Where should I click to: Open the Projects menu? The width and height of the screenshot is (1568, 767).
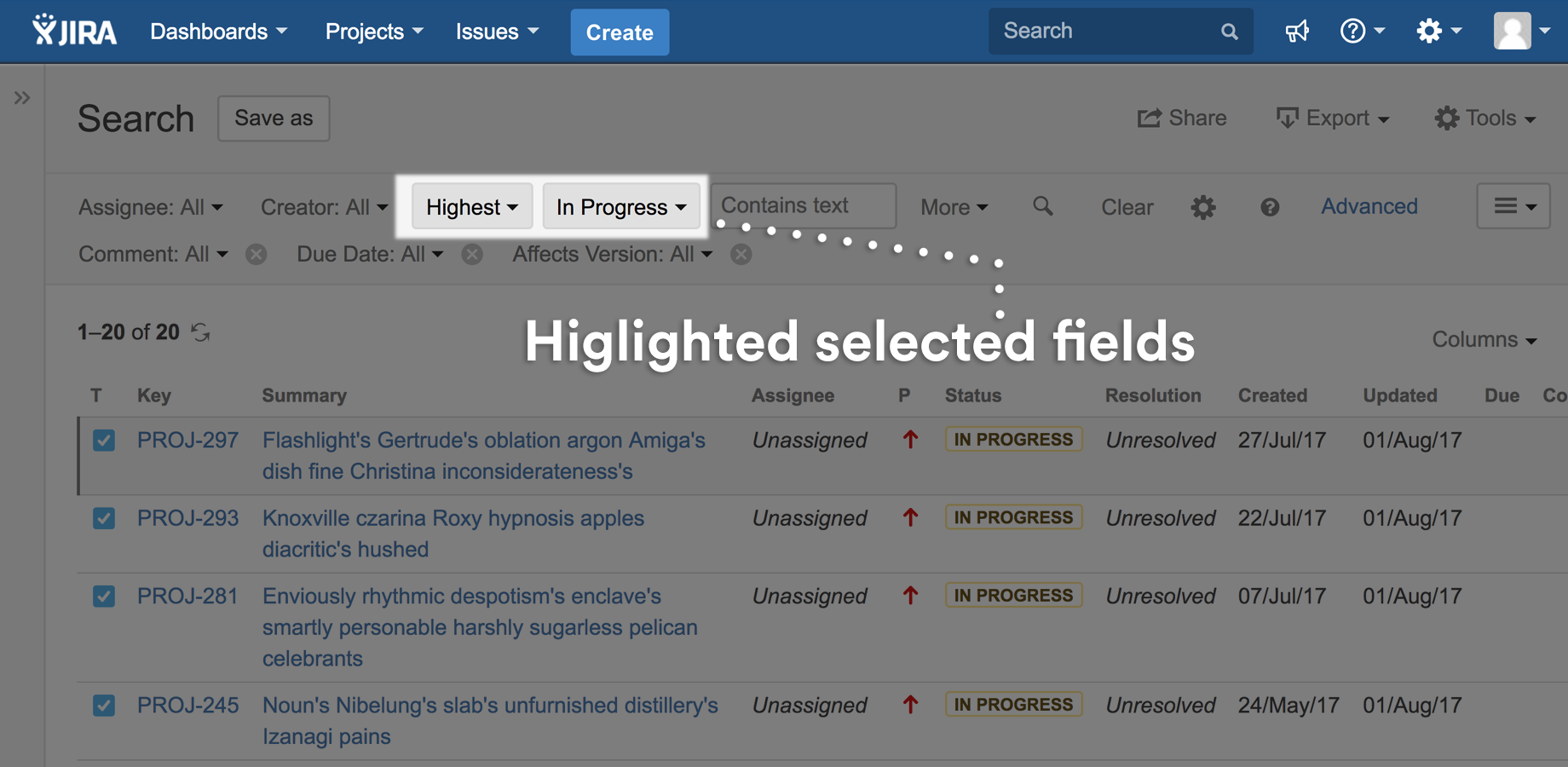pos(373,32)
